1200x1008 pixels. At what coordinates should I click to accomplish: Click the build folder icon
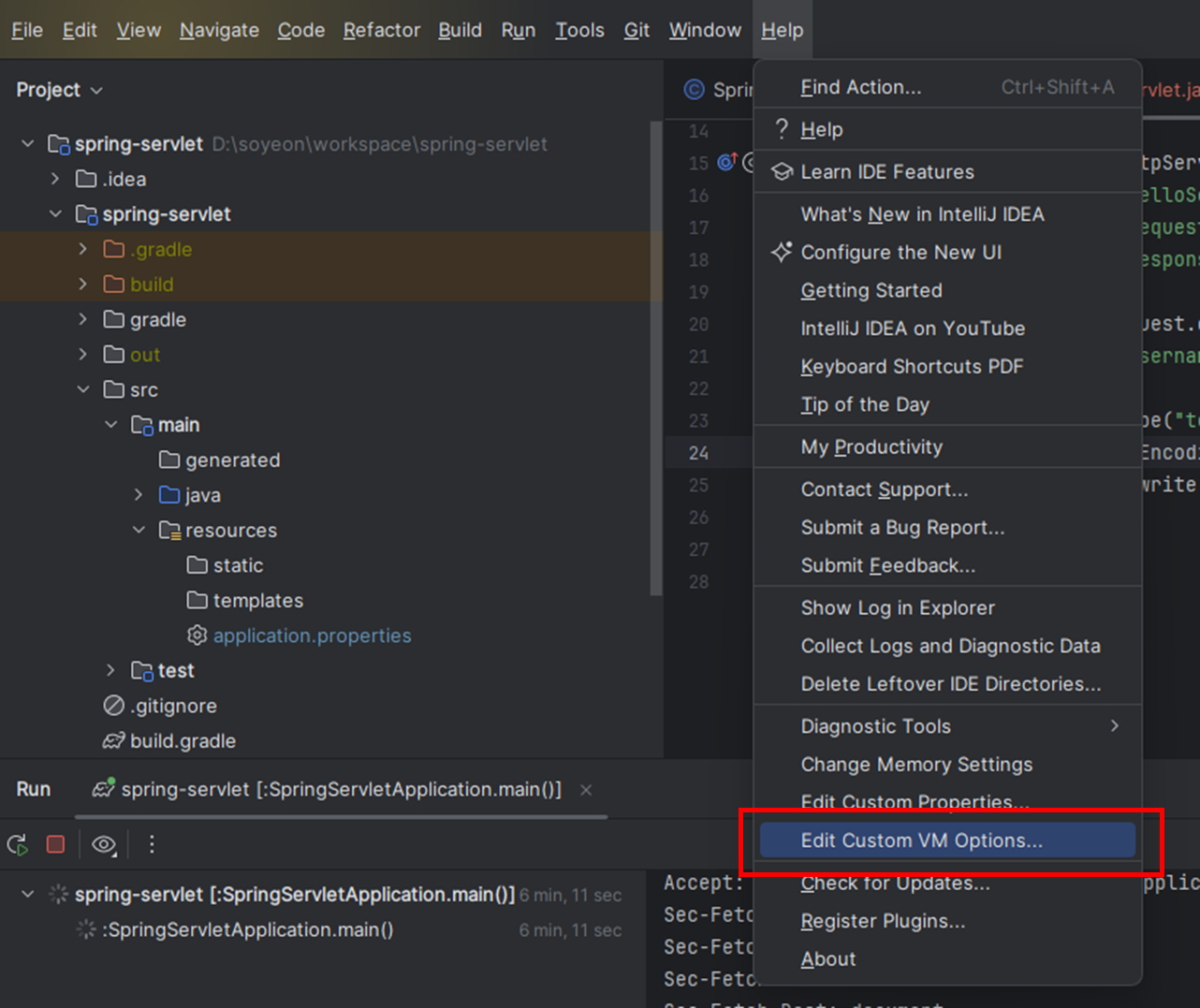[x=114, y=284]
